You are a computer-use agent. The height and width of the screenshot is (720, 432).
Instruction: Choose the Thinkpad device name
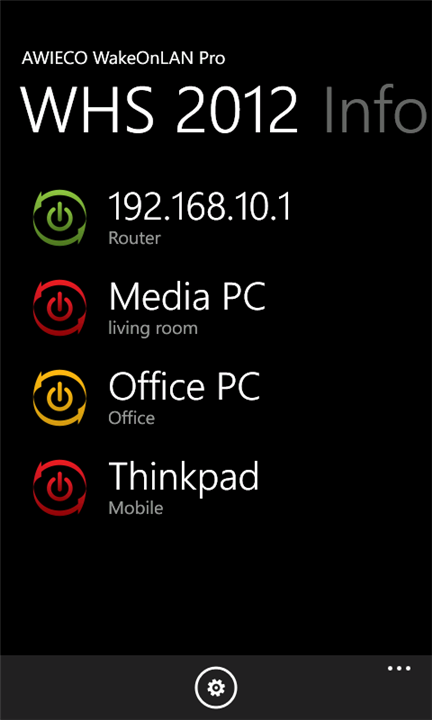184,477
